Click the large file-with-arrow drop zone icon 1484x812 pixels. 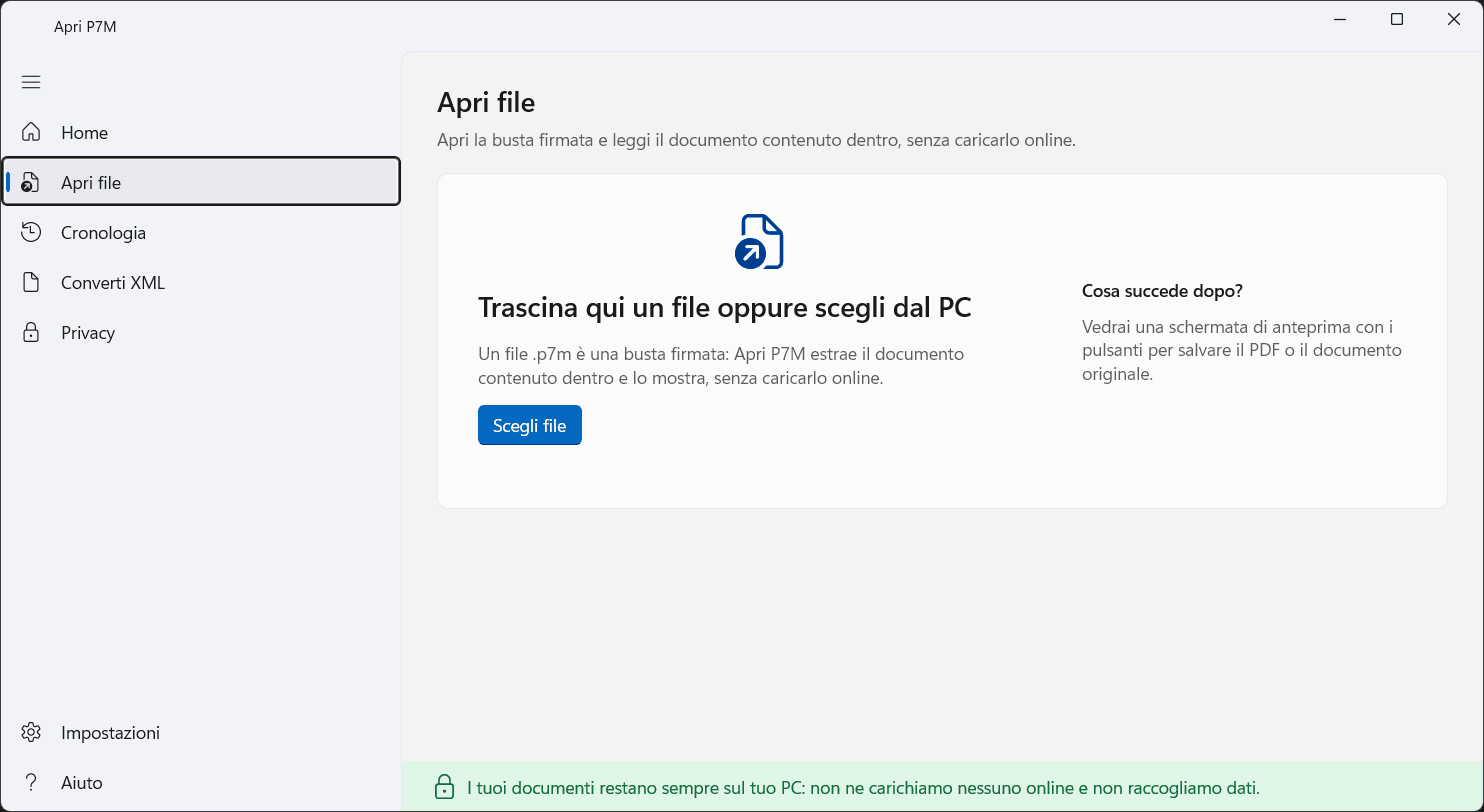(759, 242)
